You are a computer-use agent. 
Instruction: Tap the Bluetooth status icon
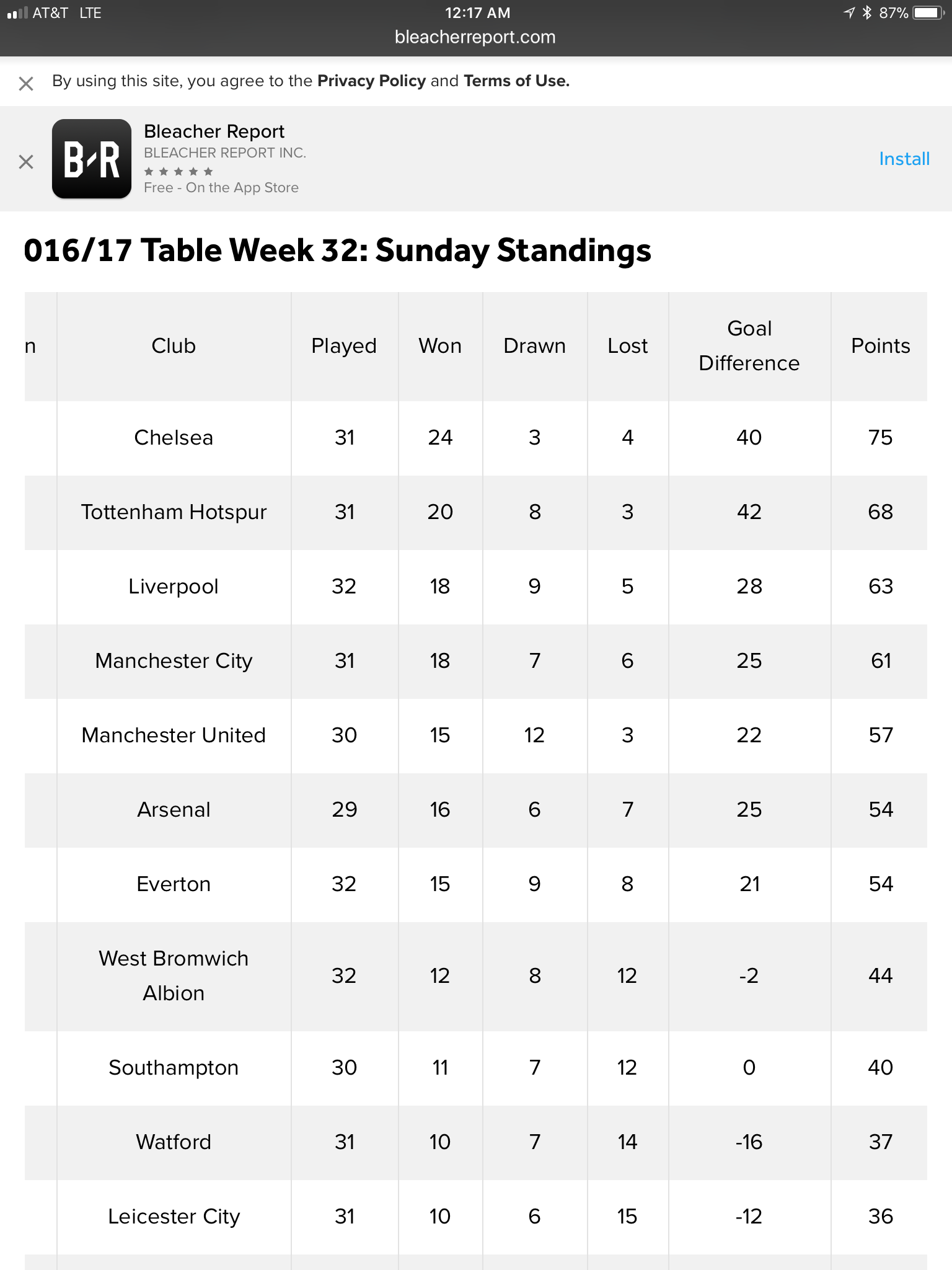[867, 13]
